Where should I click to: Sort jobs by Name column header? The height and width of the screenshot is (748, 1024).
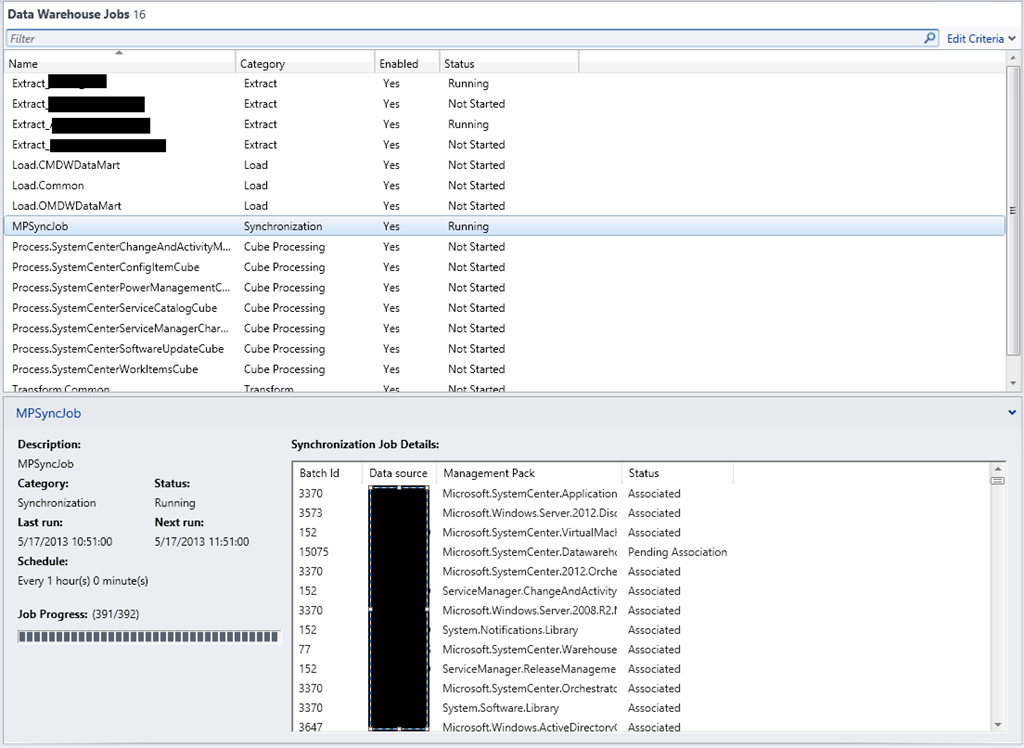click(120, 64)
